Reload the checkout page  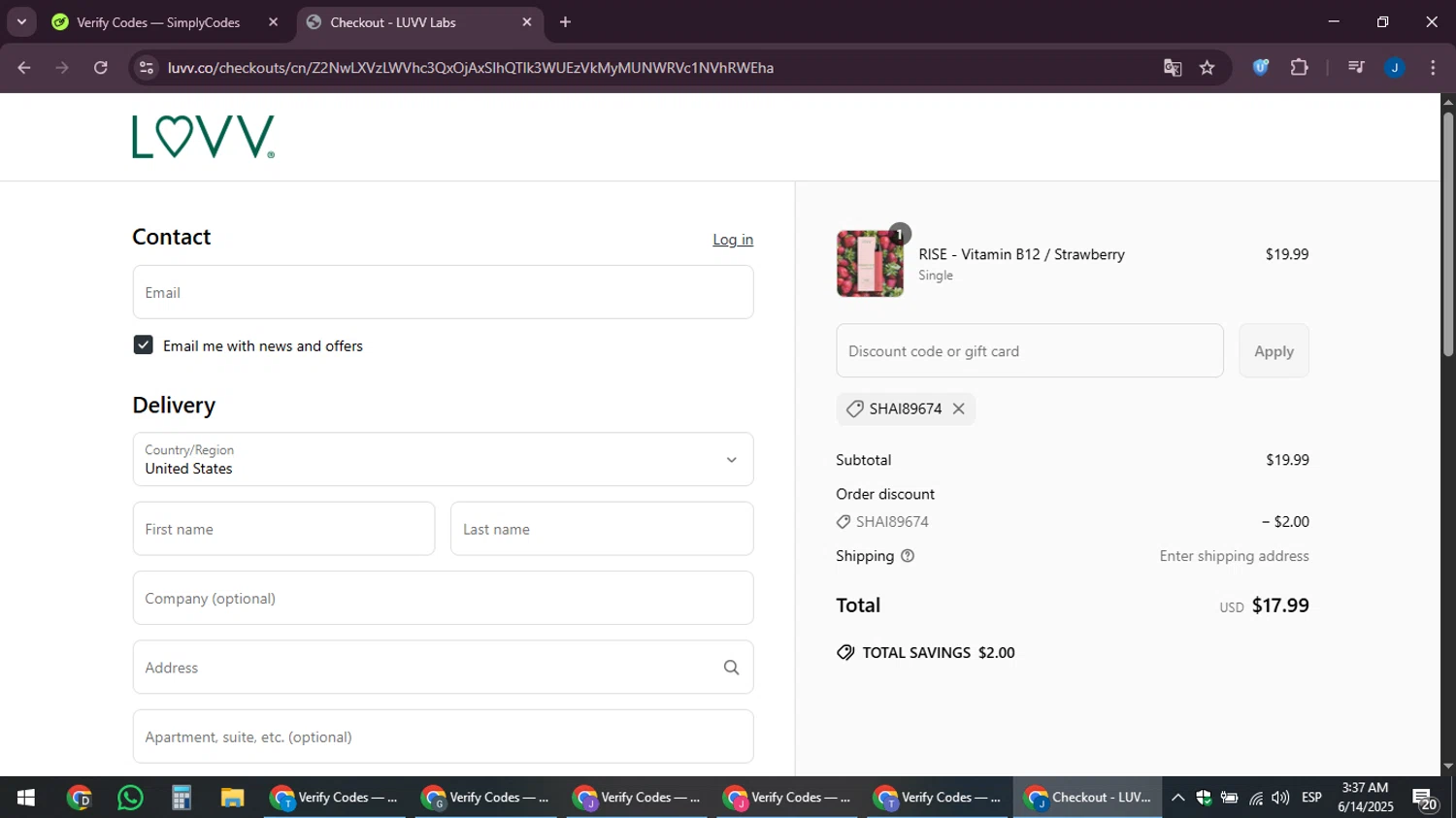pyautogui.click(x=101, y=68)
